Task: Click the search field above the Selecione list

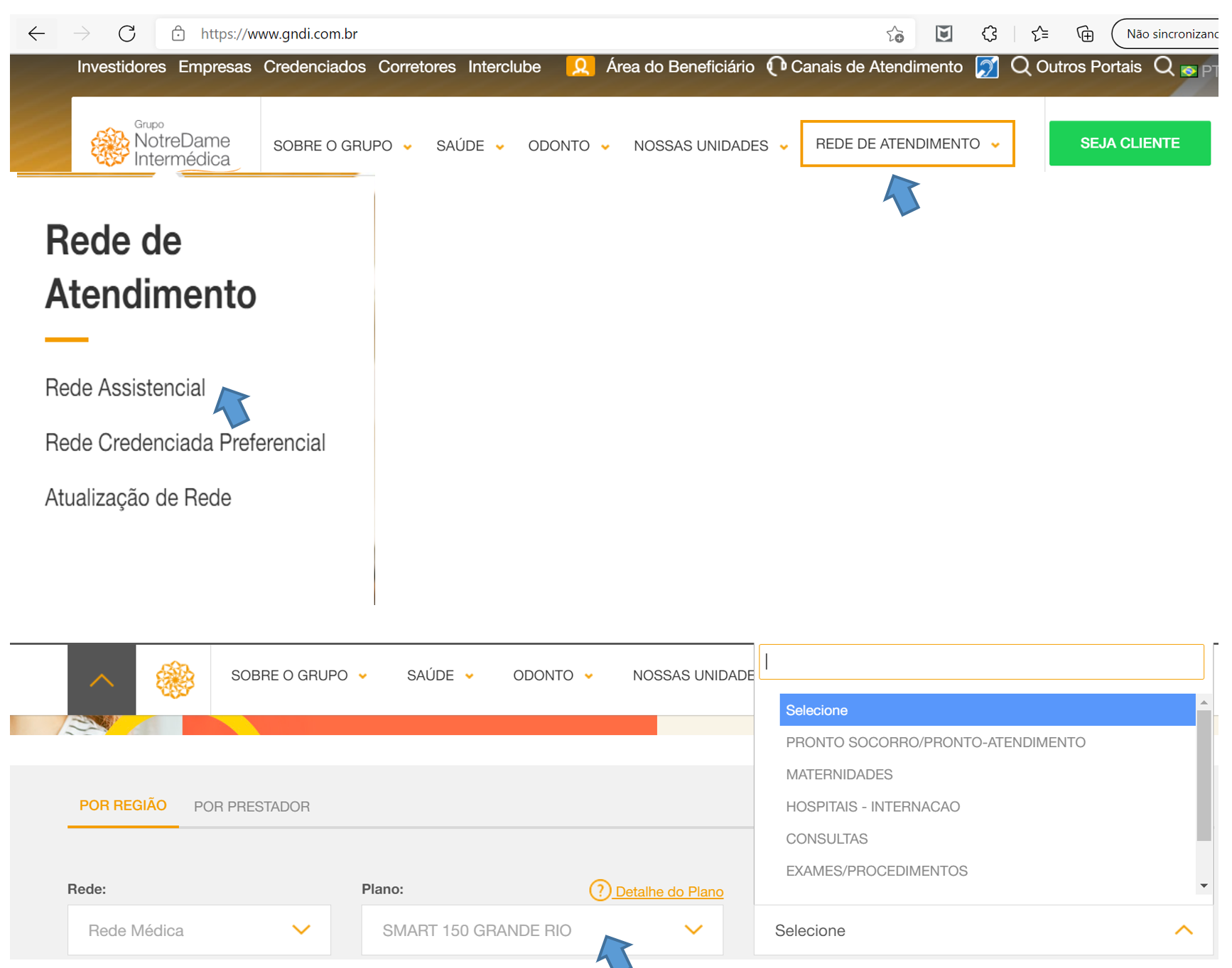Action: pyautogui.click(x=980, y=662)
